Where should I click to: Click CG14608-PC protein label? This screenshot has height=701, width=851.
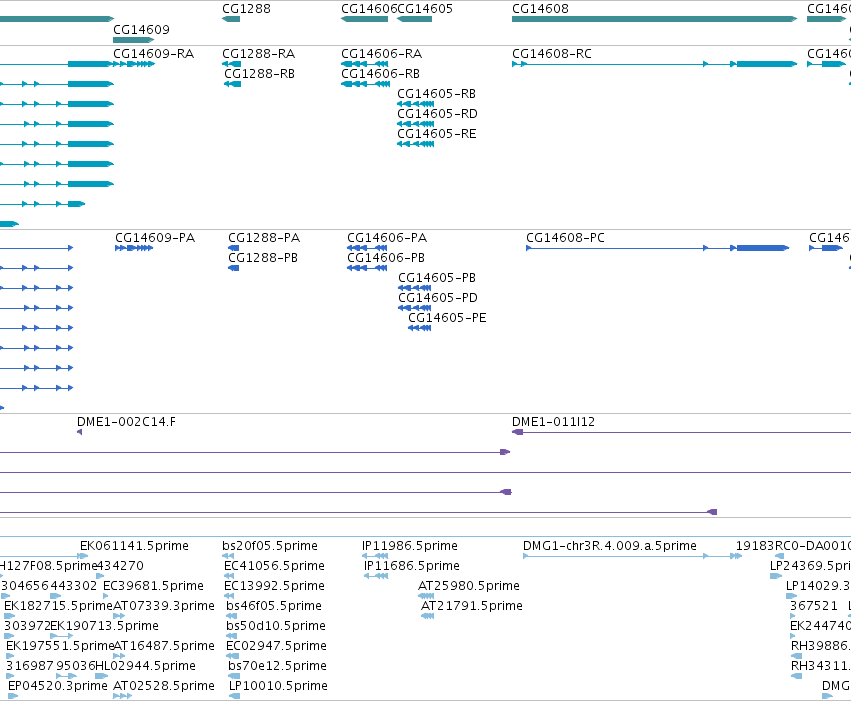(566, 238)
